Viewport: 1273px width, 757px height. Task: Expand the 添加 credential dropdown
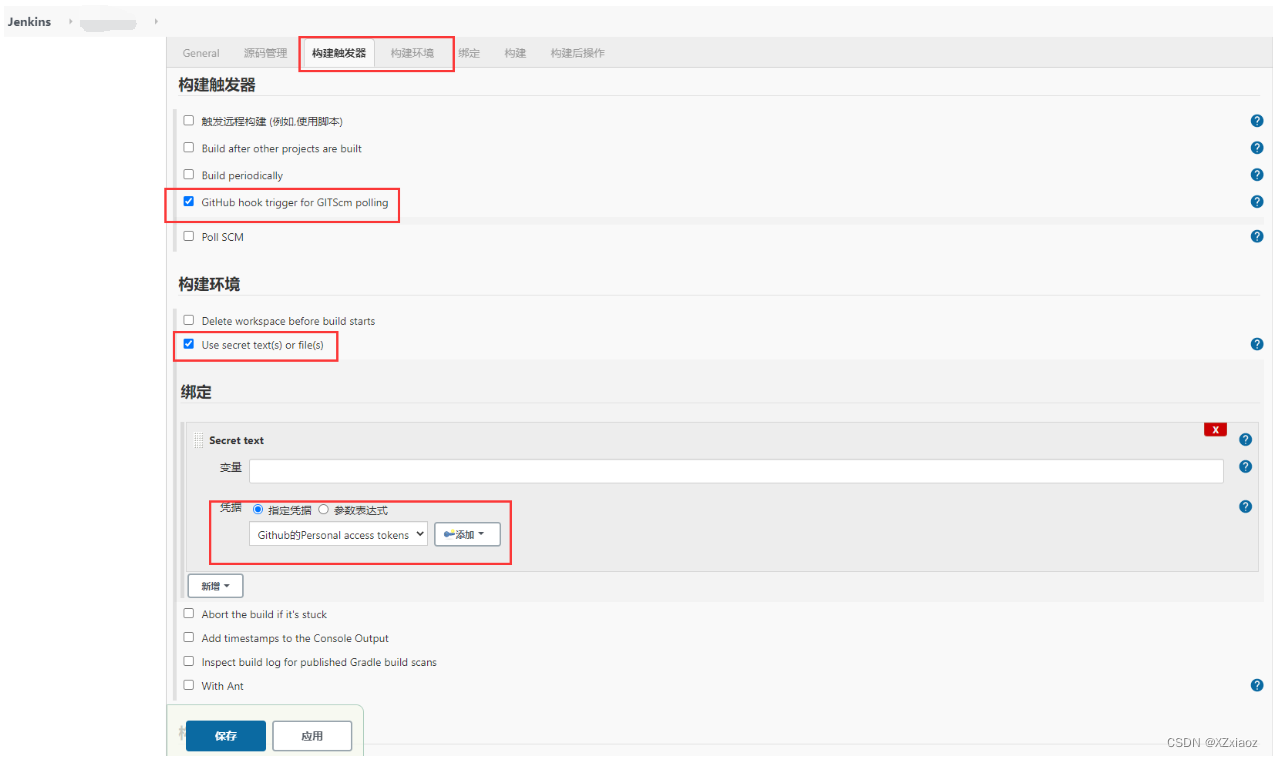(x=466, y=534)
